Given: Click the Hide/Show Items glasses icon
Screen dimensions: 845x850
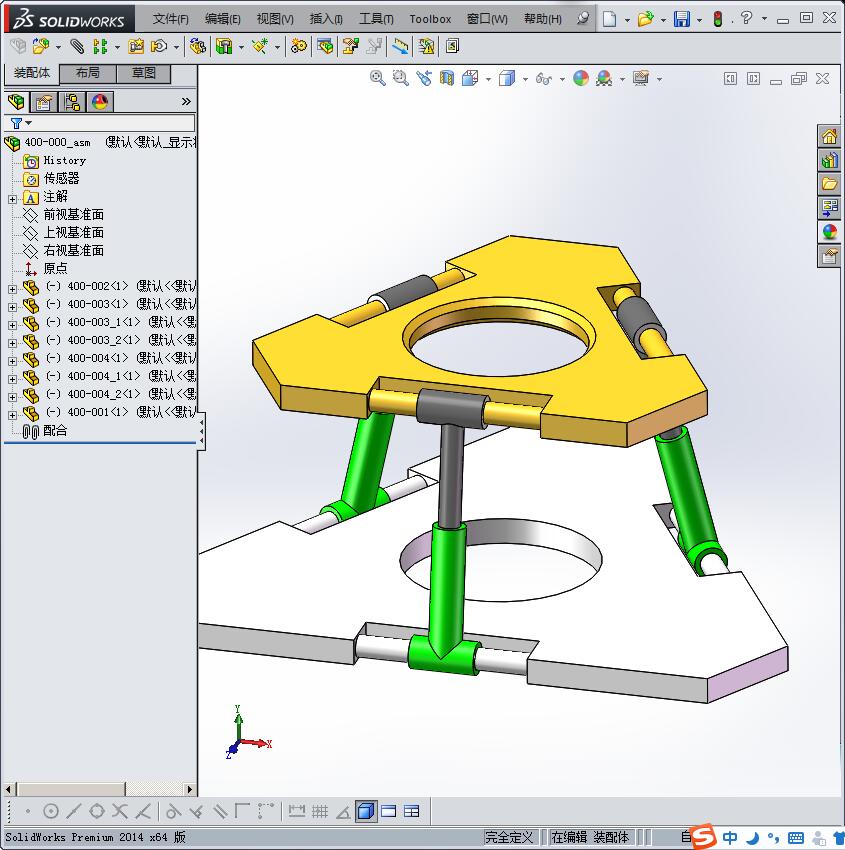Looking at the screenshot, I should tap(544, 79).
